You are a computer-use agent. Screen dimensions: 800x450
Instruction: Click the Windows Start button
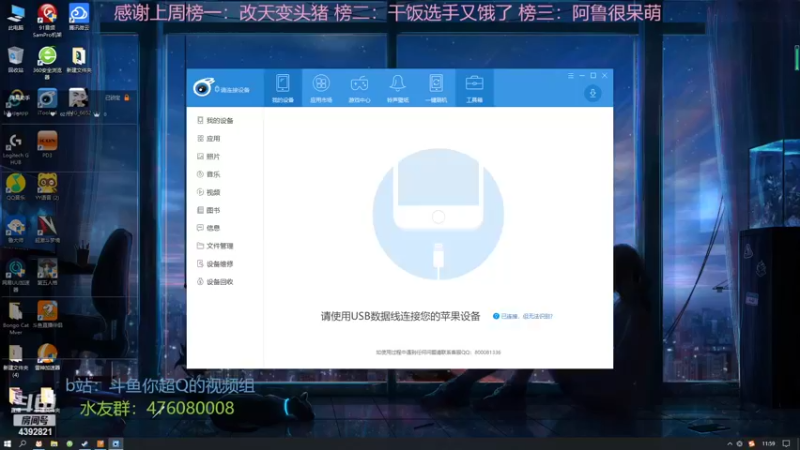[x=7, y=444]
